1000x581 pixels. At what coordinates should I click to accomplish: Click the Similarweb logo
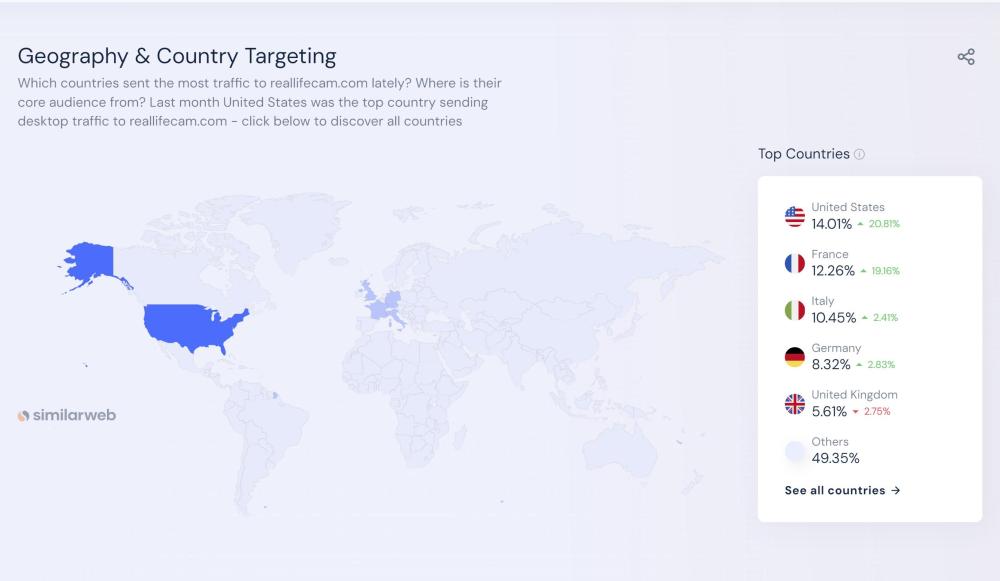[x=66, y=415]
